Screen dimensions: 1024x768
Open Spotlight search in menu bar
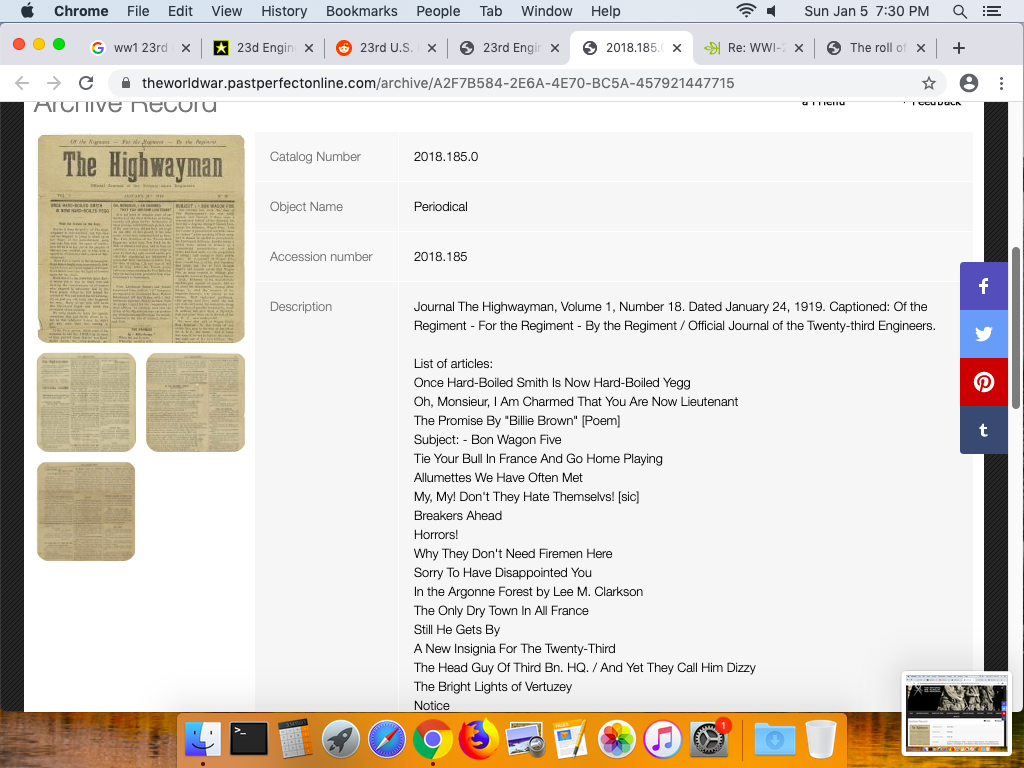[959, 11]
